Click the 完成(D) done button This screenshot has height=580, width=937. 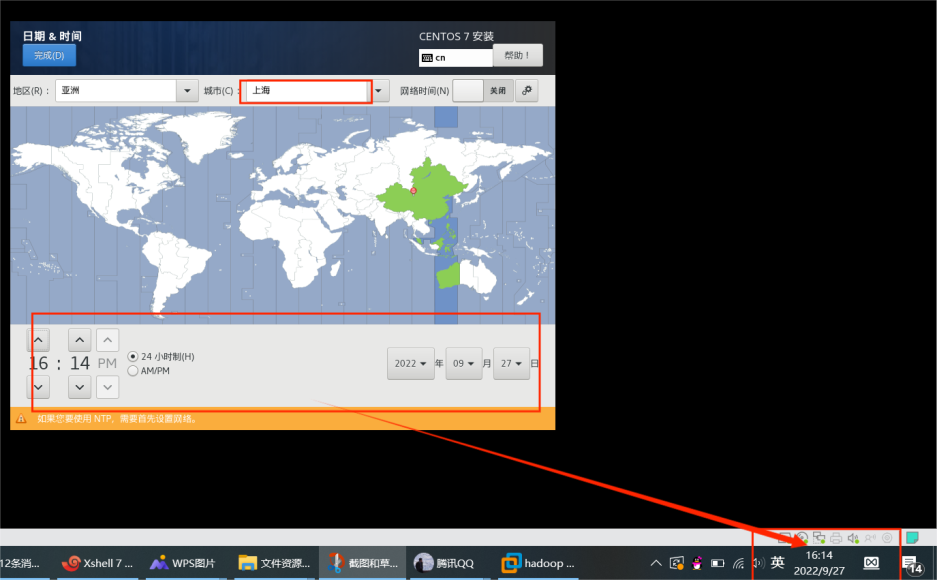coord(49,56)
